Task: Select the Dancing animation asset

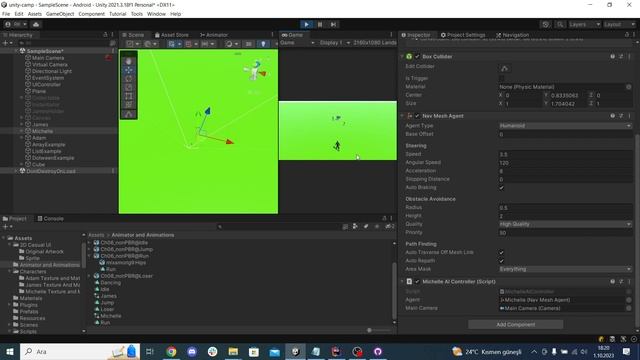Action: (x=110, y=283)
